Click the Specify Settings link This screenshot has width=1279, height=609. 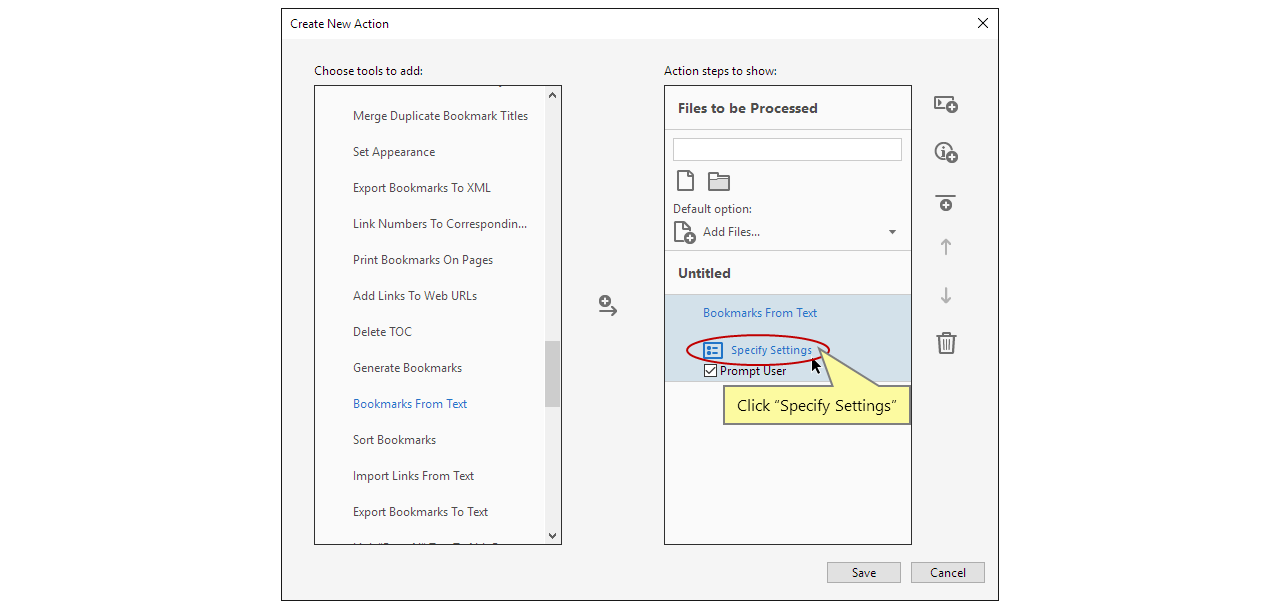(771, 351)
